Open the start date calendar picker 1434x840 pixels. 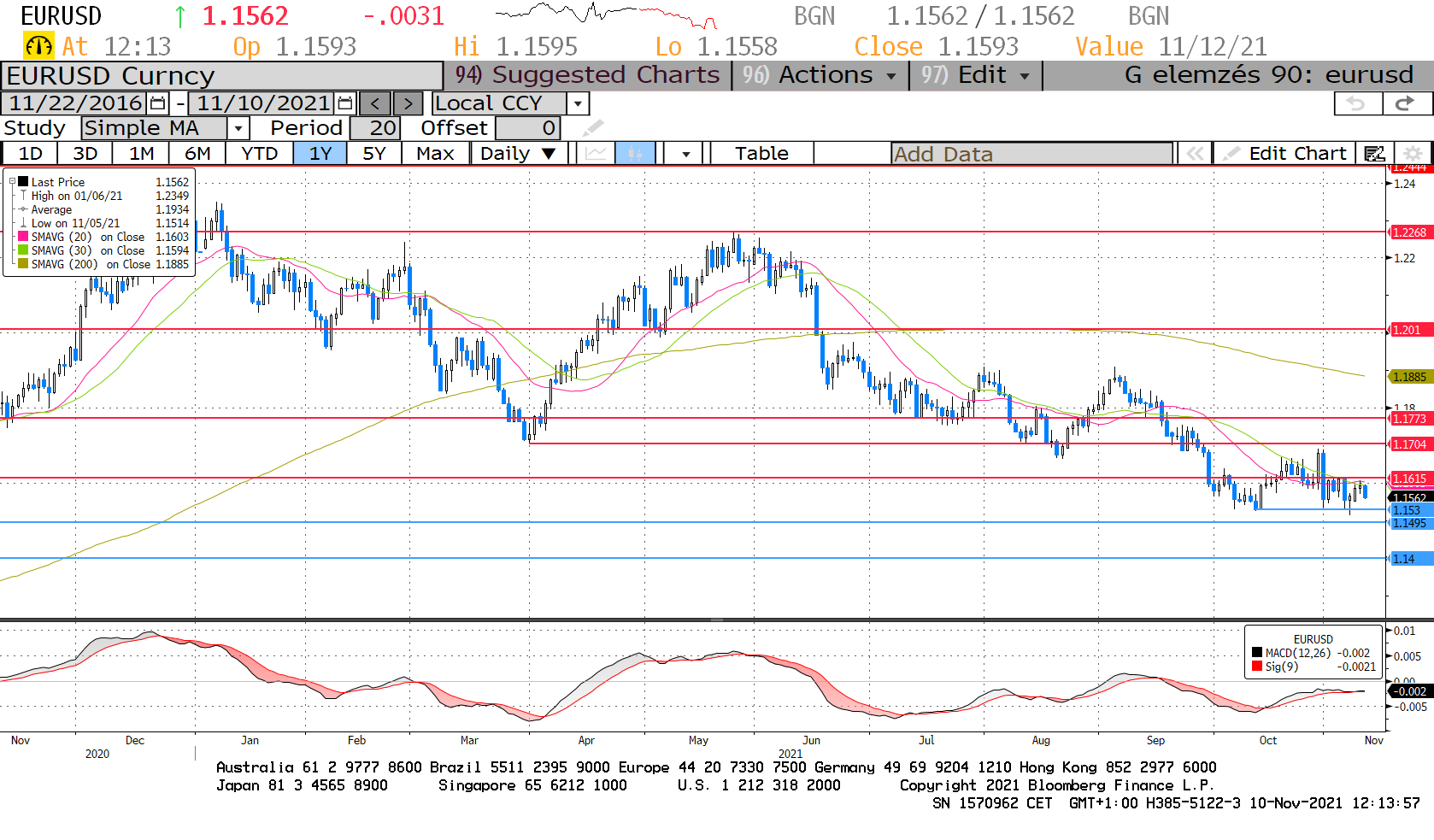coord(157,103)
